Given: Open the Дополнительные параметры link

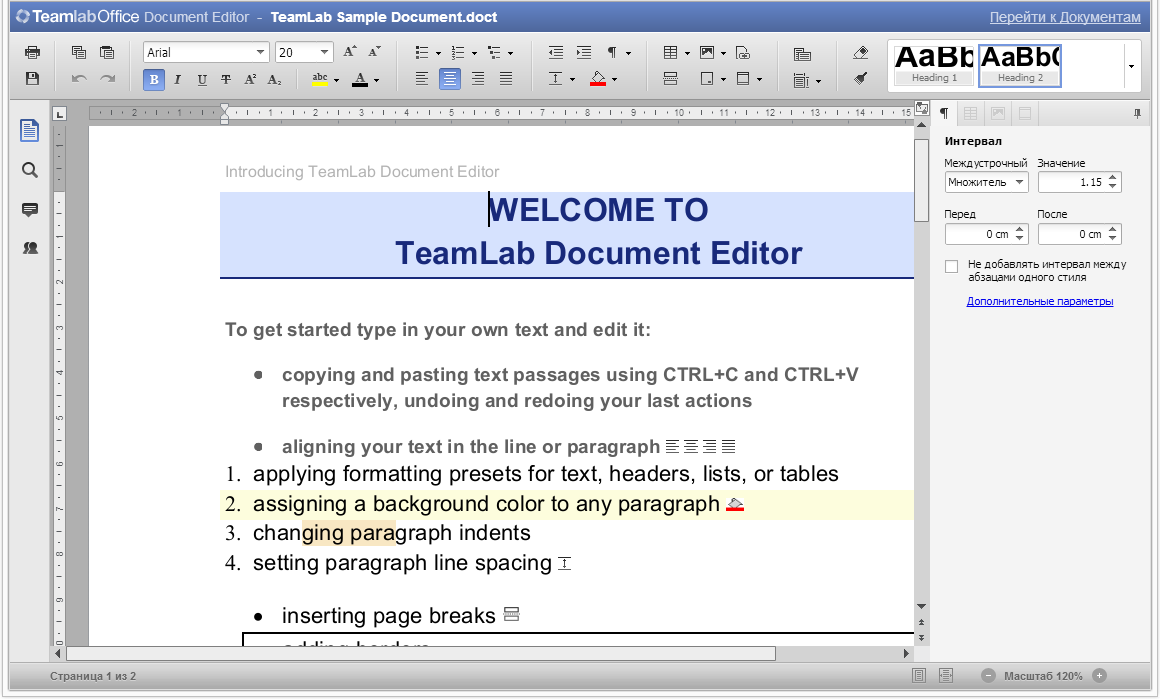Looking at the screenshot, I should tap(1039, 301).
